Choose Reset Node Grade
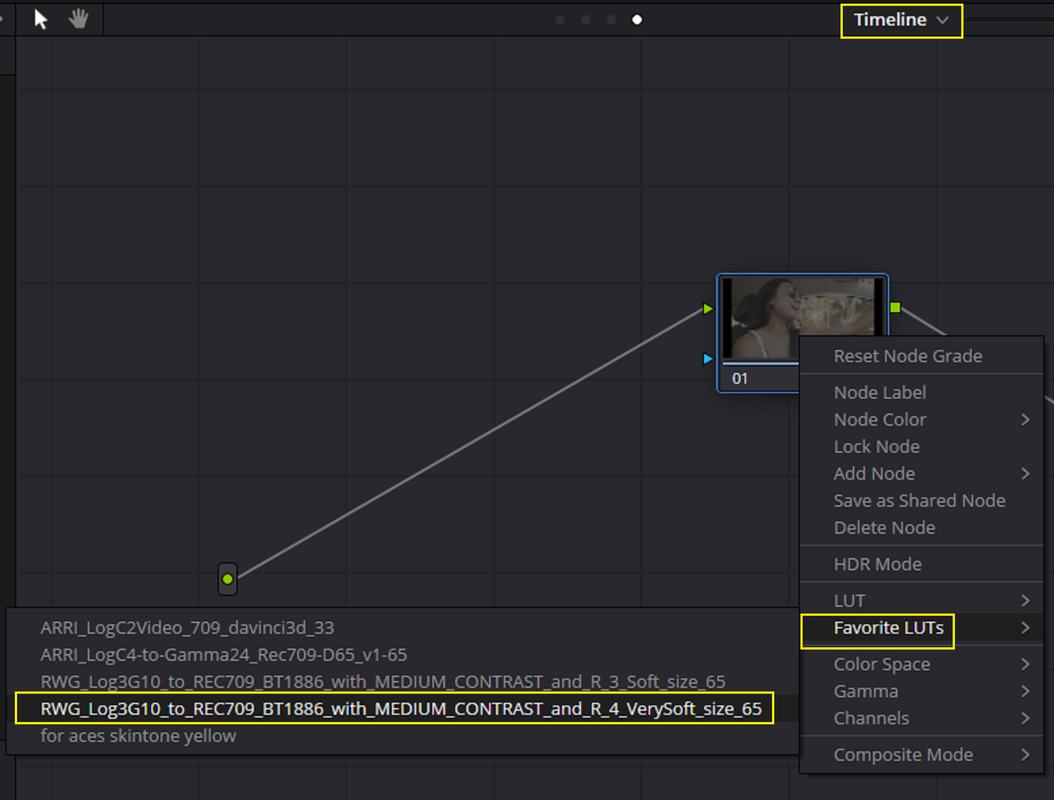1054x800 pixels. pos(922,356)
